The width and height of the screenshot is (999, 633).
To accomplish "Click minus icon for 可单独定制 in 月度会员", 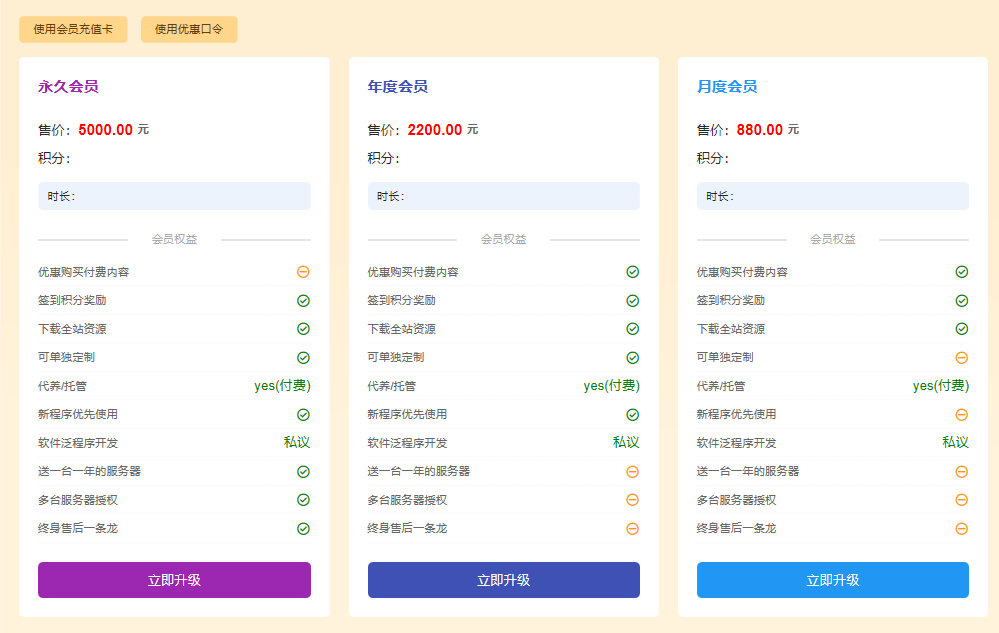I will [x=961, y=357].
